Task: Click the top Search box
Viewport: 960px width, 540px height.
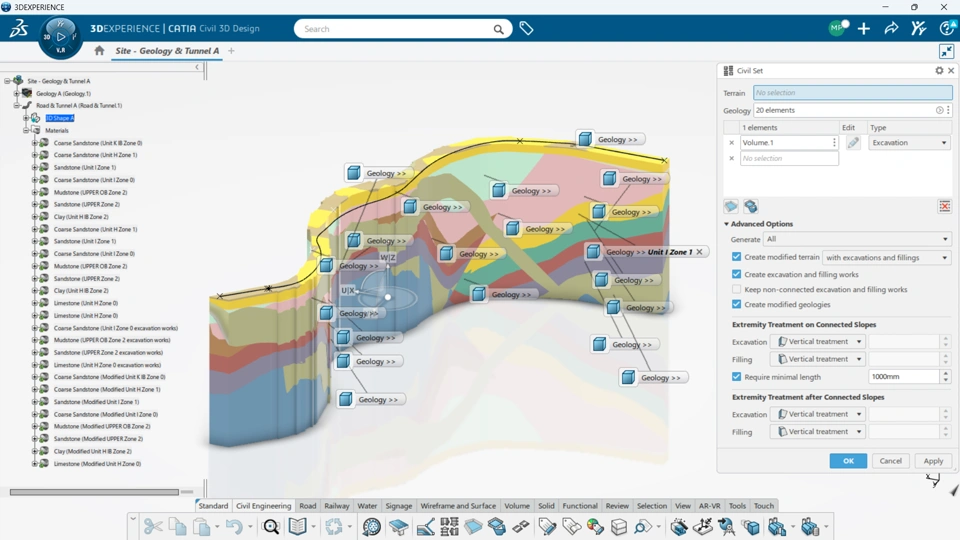Action: [x=403, y=29]
